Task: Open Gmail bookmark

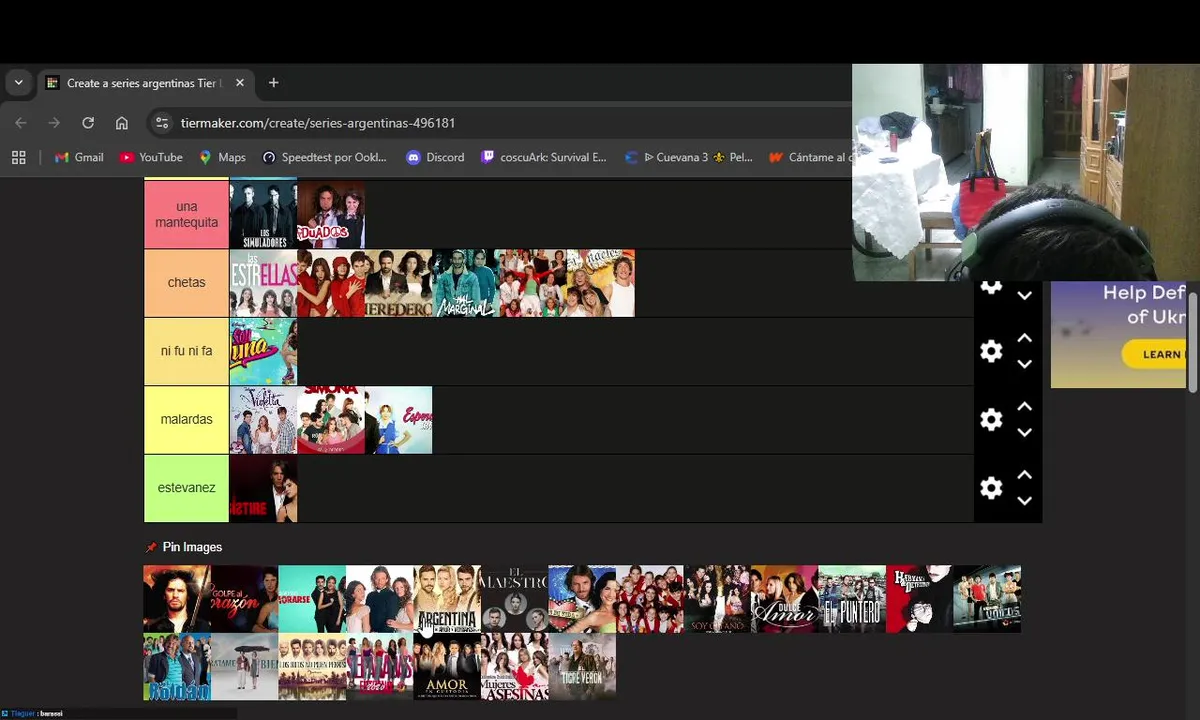Action: 79,157
